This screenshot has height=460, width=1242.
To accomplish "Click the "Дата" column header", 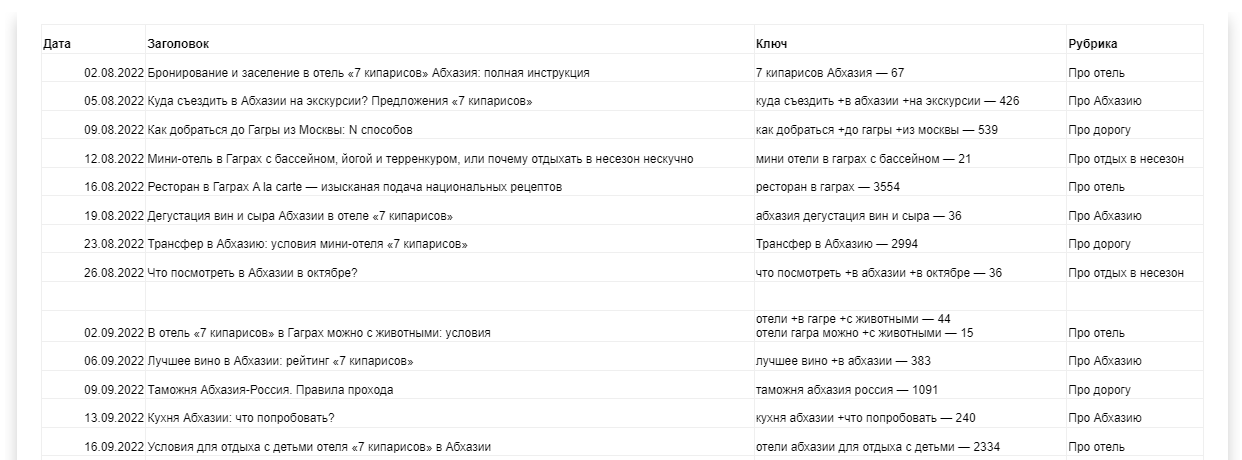I will coord(58,44).
